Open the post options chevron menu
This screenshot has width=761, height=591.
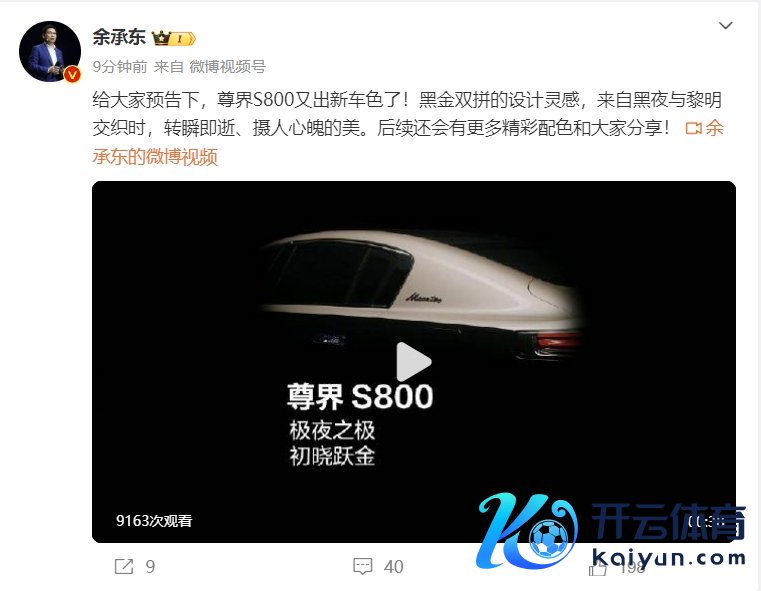pyautogui.click(x=725, y=25)
